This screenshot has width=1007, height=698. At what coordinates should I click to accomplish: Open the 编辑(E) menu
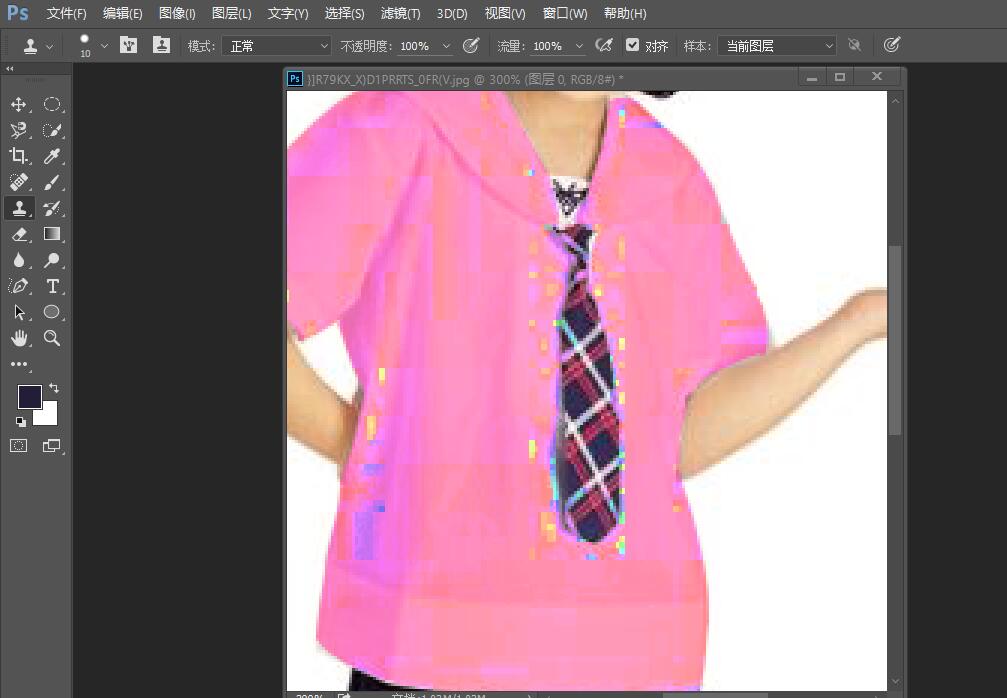pos(123,13)
